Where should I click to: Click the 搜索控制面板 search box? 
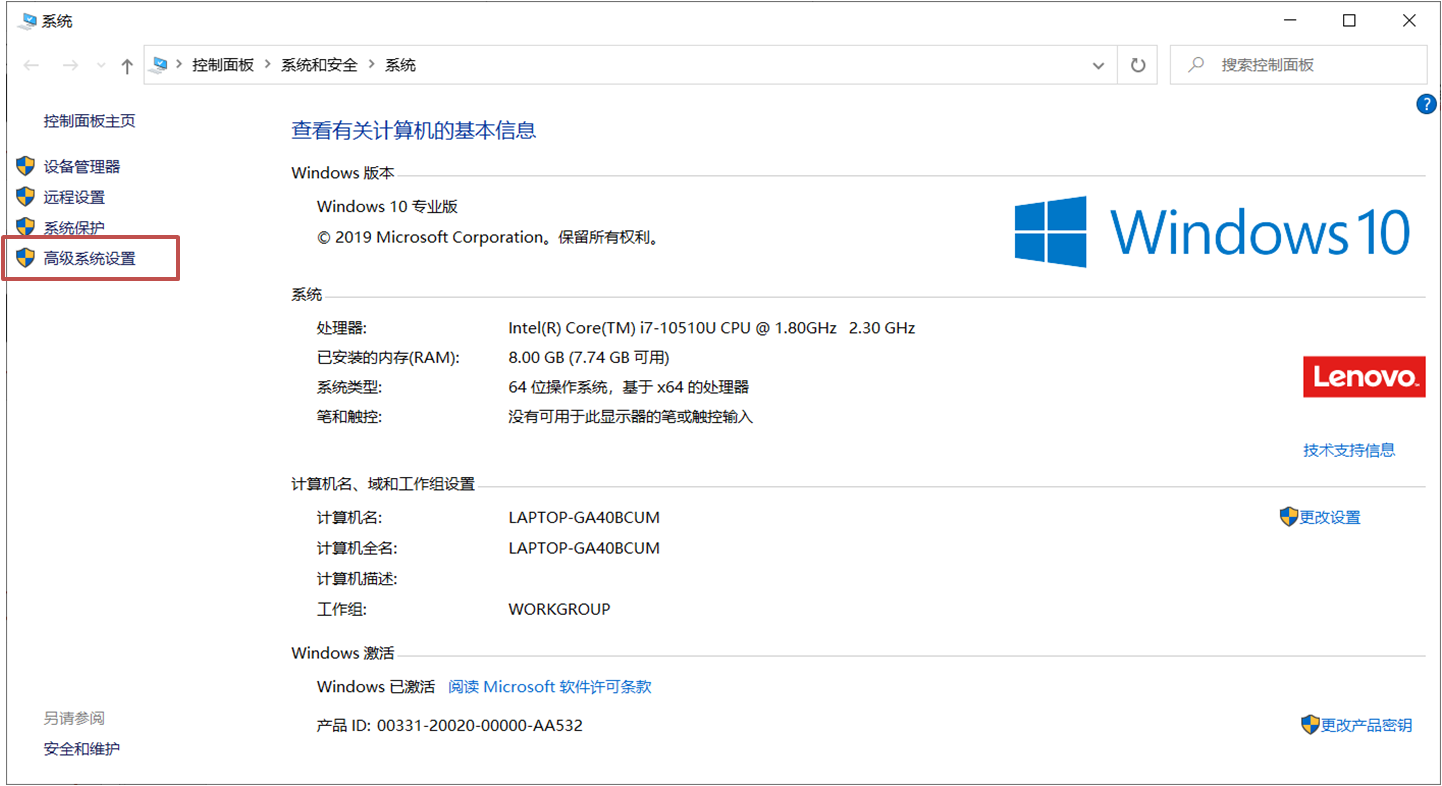pyautogui.click(x=1298, y=65)
